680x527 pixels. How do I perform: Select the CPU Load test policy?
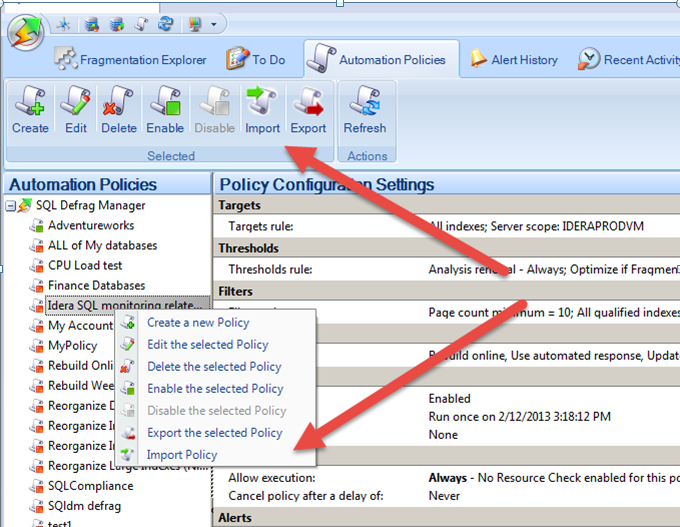85,265
